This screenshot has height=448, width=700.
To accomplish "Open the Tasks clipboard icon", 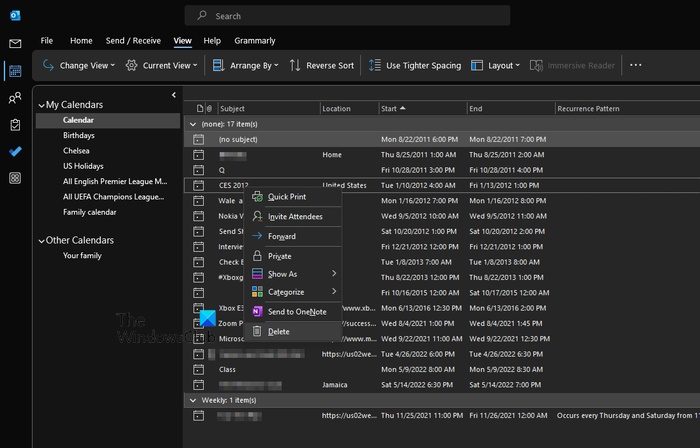I will [x=15, y=125].
